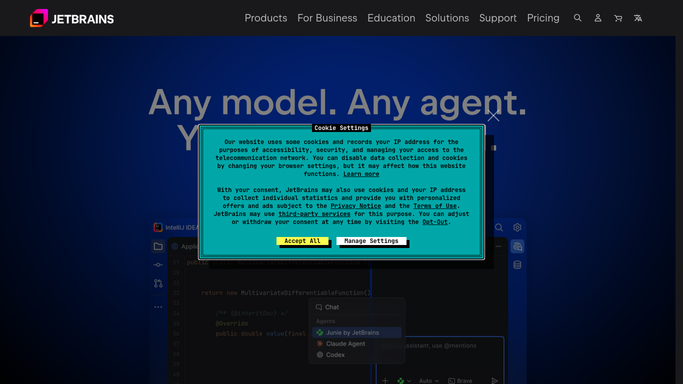The image size is (683, 384).
Task: Click the IDE search magnifier icon
Action: 499,227
